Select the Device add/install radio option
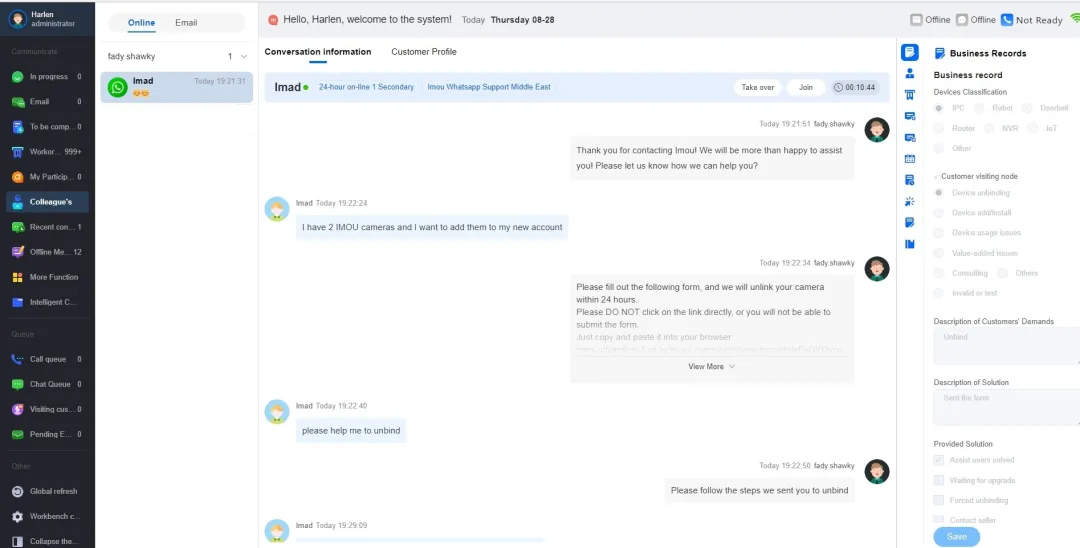The height and width of the screenshot is (548, 1080). click(x=938, y=213)
